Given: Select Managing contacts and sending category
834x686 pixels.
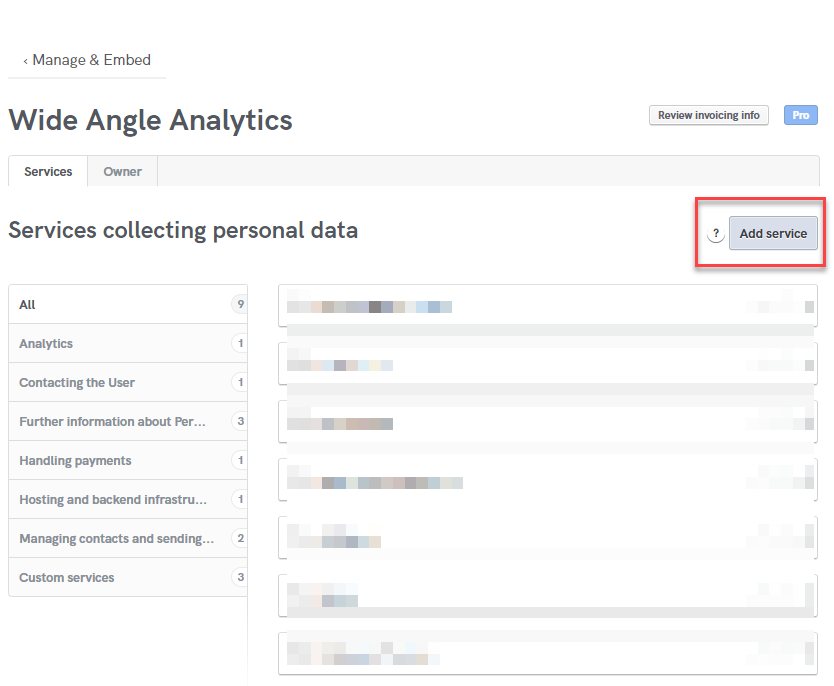Looking at the screenshot, I should point(128,539).
